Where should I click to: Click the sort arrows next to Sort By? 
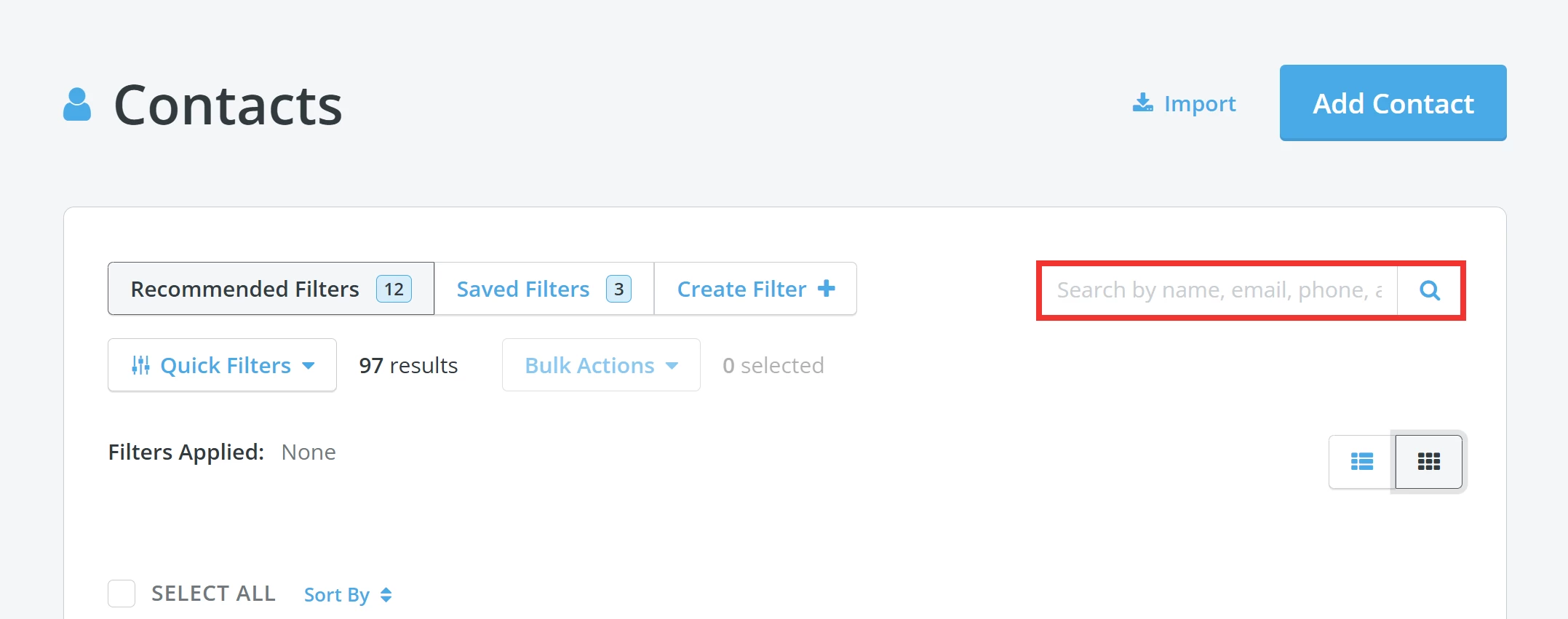(x=386, y=594)
